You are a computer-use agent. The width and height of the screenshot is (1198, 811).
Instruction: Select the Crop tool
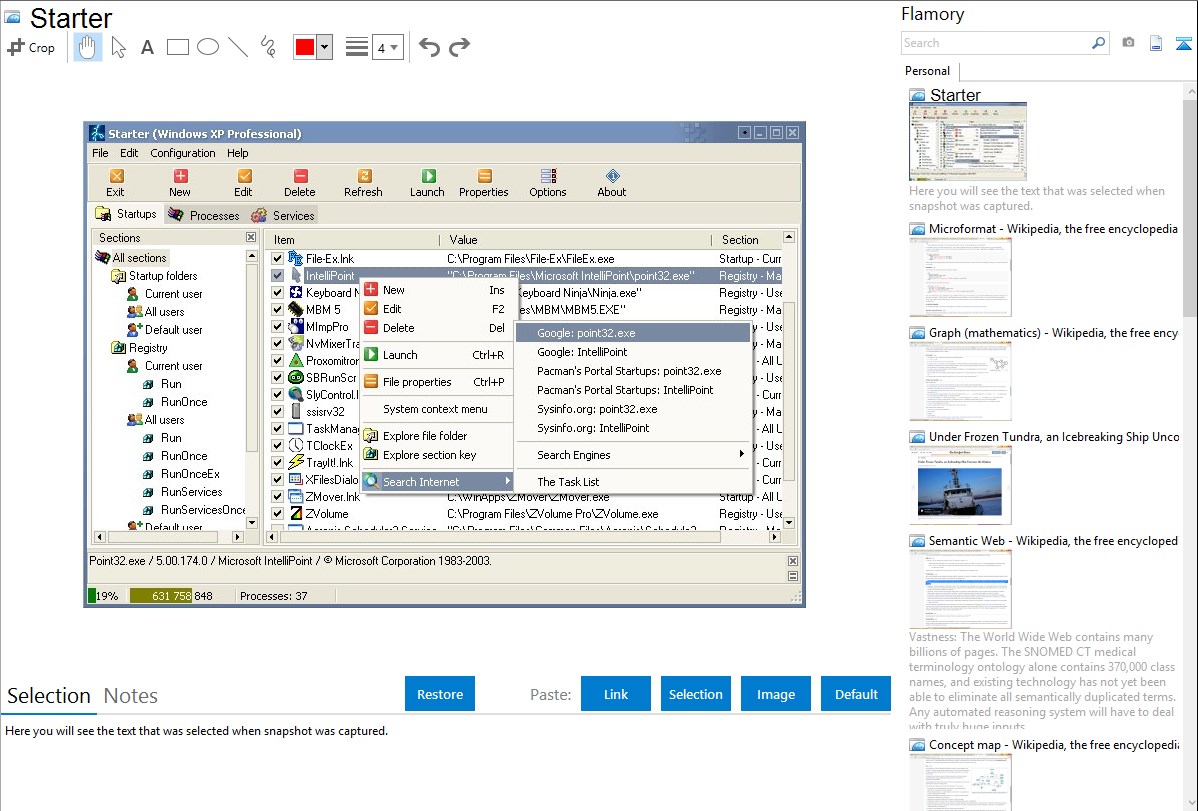tap(31, 47)
